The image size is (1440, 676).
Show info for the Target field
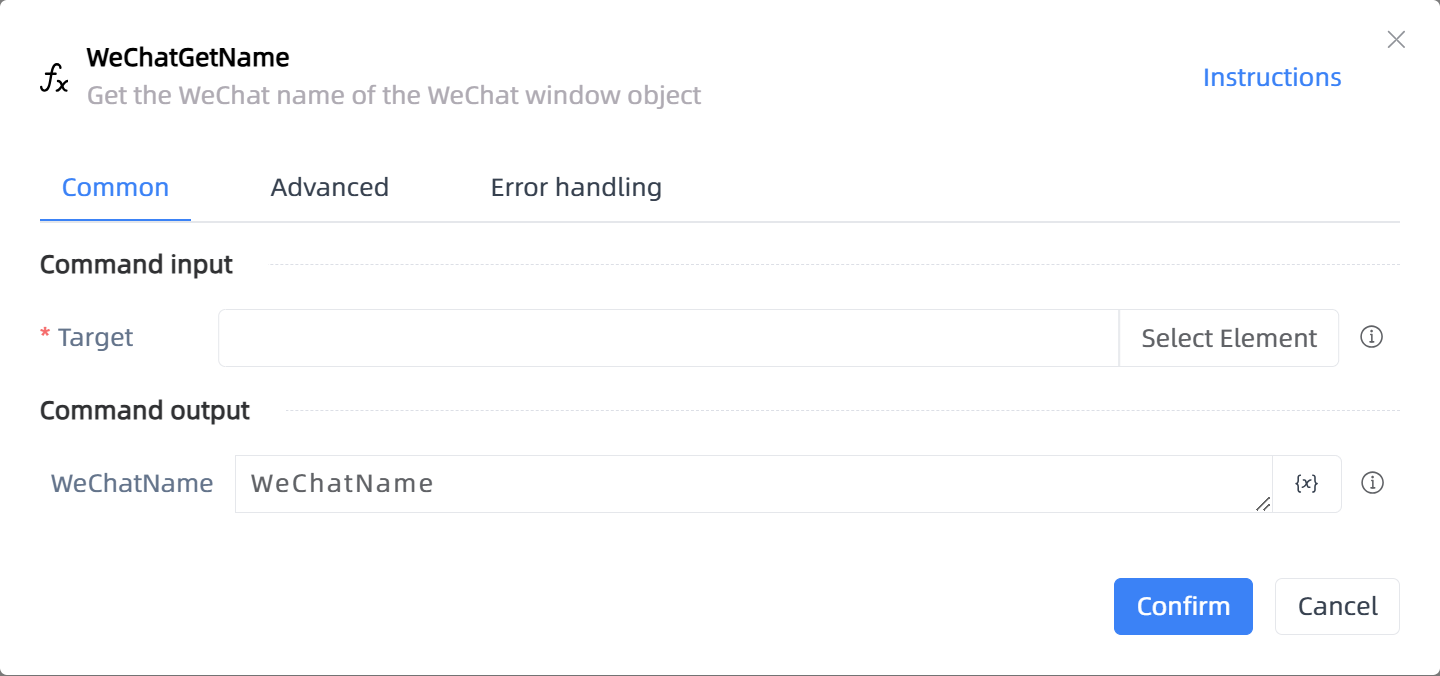point(1372,337)
